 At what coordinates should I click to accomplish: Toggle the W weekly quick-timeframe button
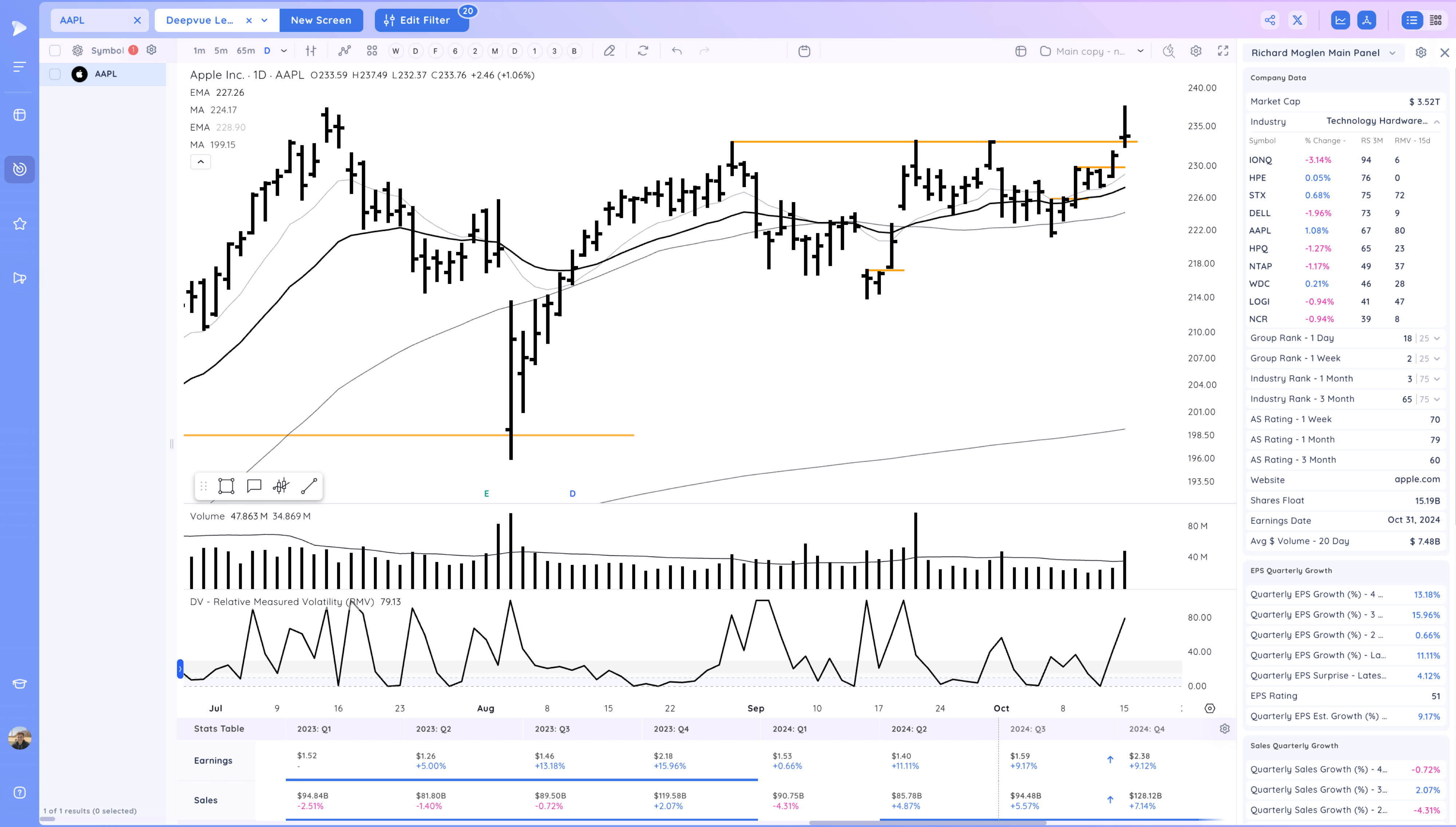[396, 51]
